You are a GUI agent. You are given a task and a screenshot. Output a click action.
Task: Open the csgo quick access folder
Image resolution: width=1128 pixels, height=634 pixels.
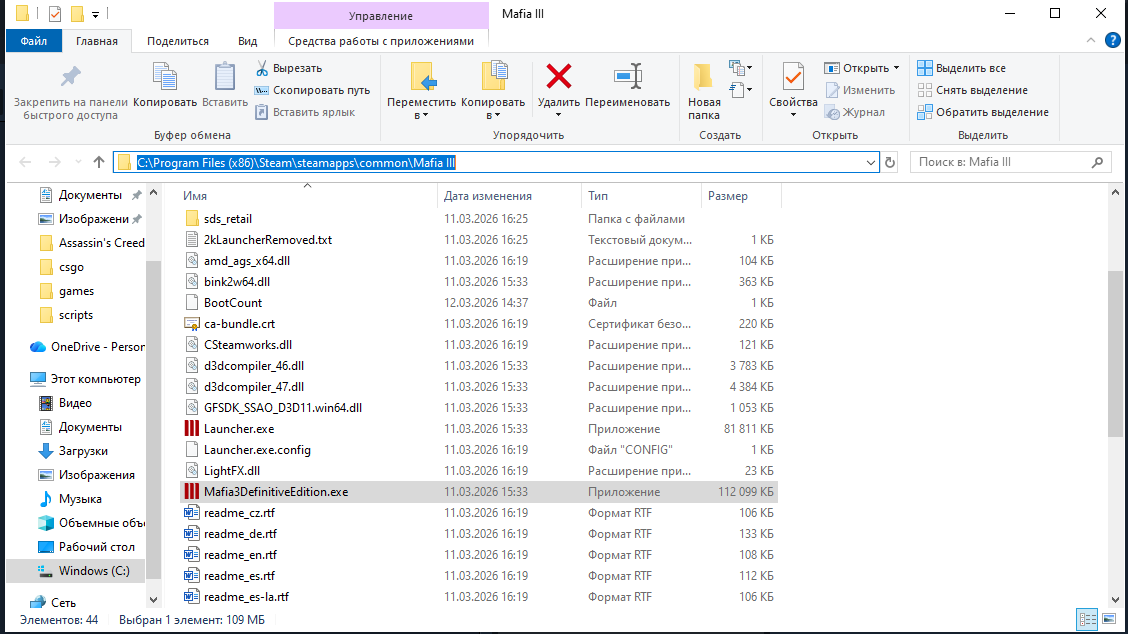62,267
